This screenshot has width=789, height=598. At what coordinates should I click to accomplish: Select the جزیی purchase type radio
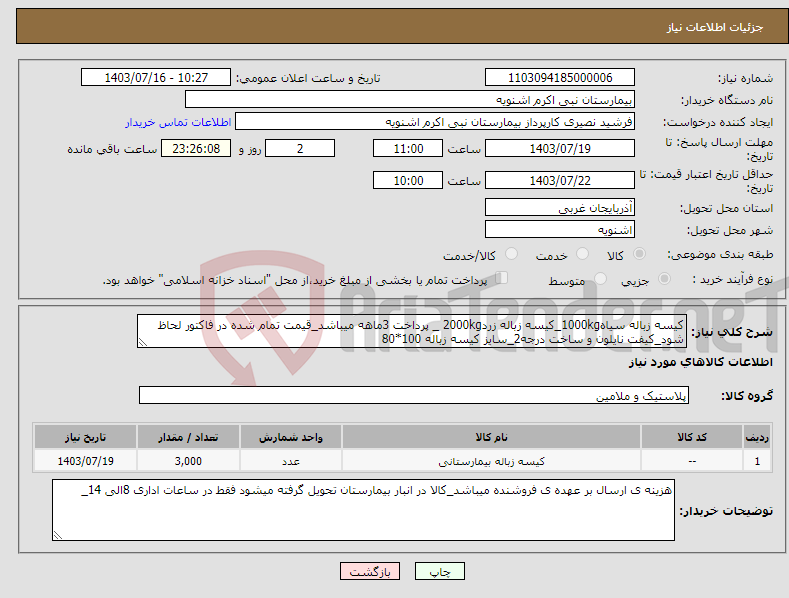pos(664,279)
